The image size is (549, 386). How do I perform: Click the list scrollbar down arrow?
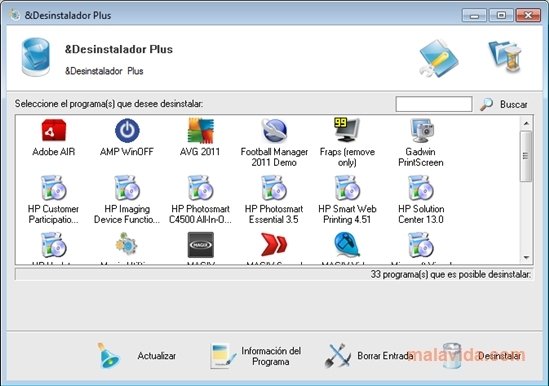click(526, 257)
